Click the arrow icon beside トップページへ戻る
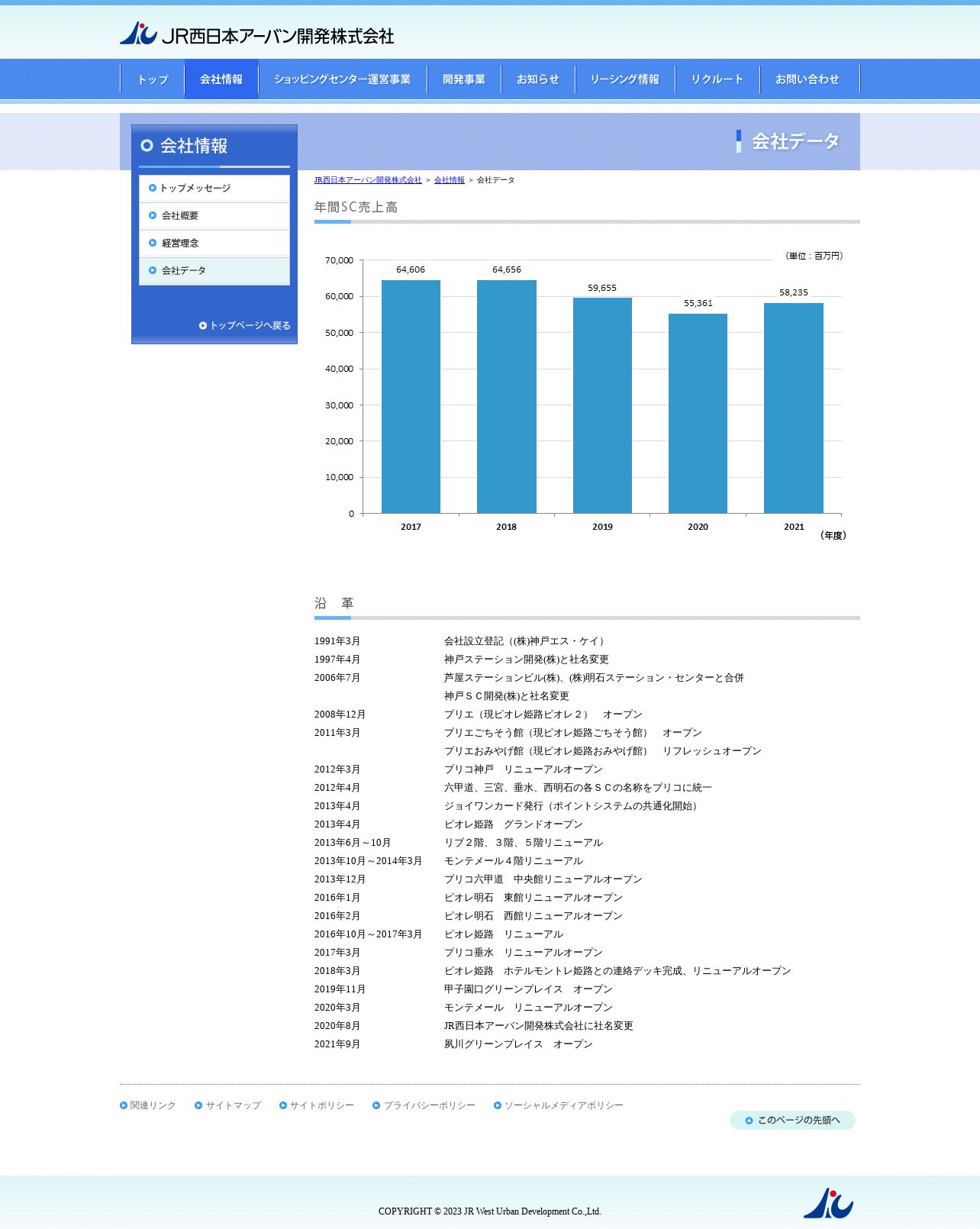 pyautogui.click(x=203, y=325)
